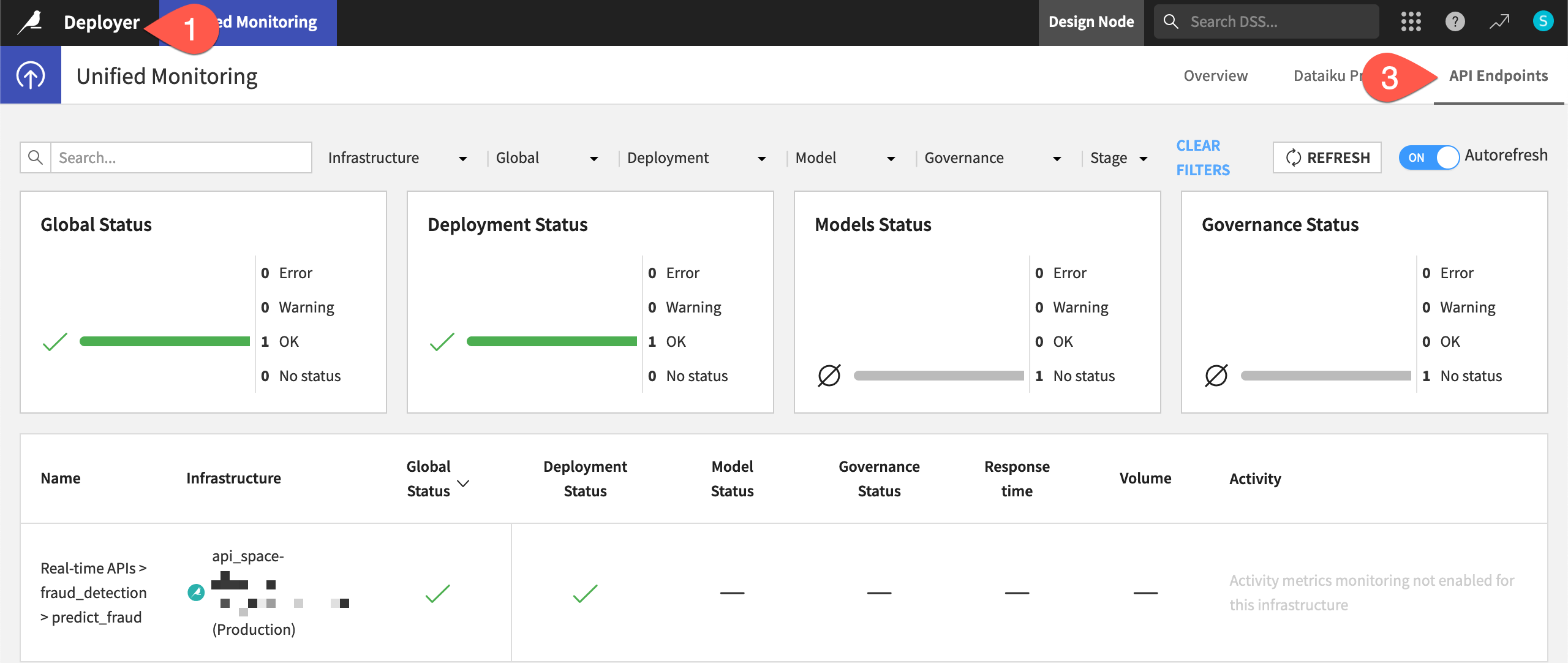Open the Model filter dropdown
Viewport: 1568px width, 663px height.
tap(845, 158)
